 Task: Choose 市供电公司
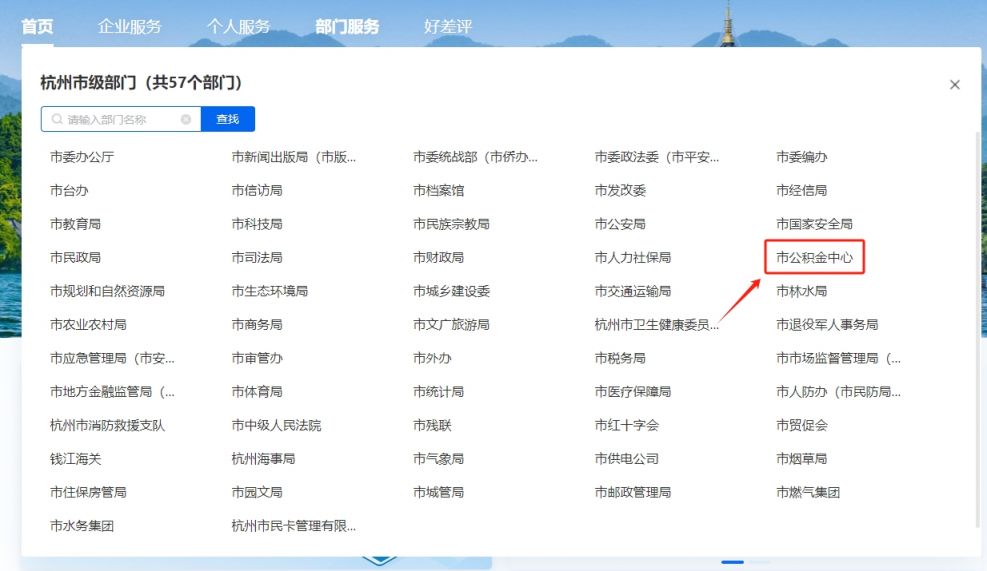(x=626, y=458)
